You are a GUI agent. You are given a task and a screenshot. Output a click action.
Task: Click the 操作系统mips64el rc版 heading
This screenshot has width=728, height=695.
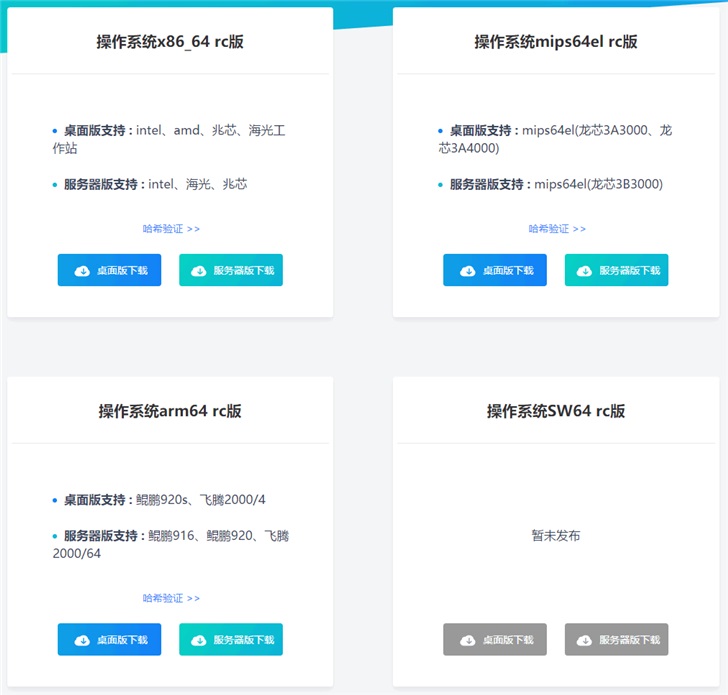[x=556, y=42]
